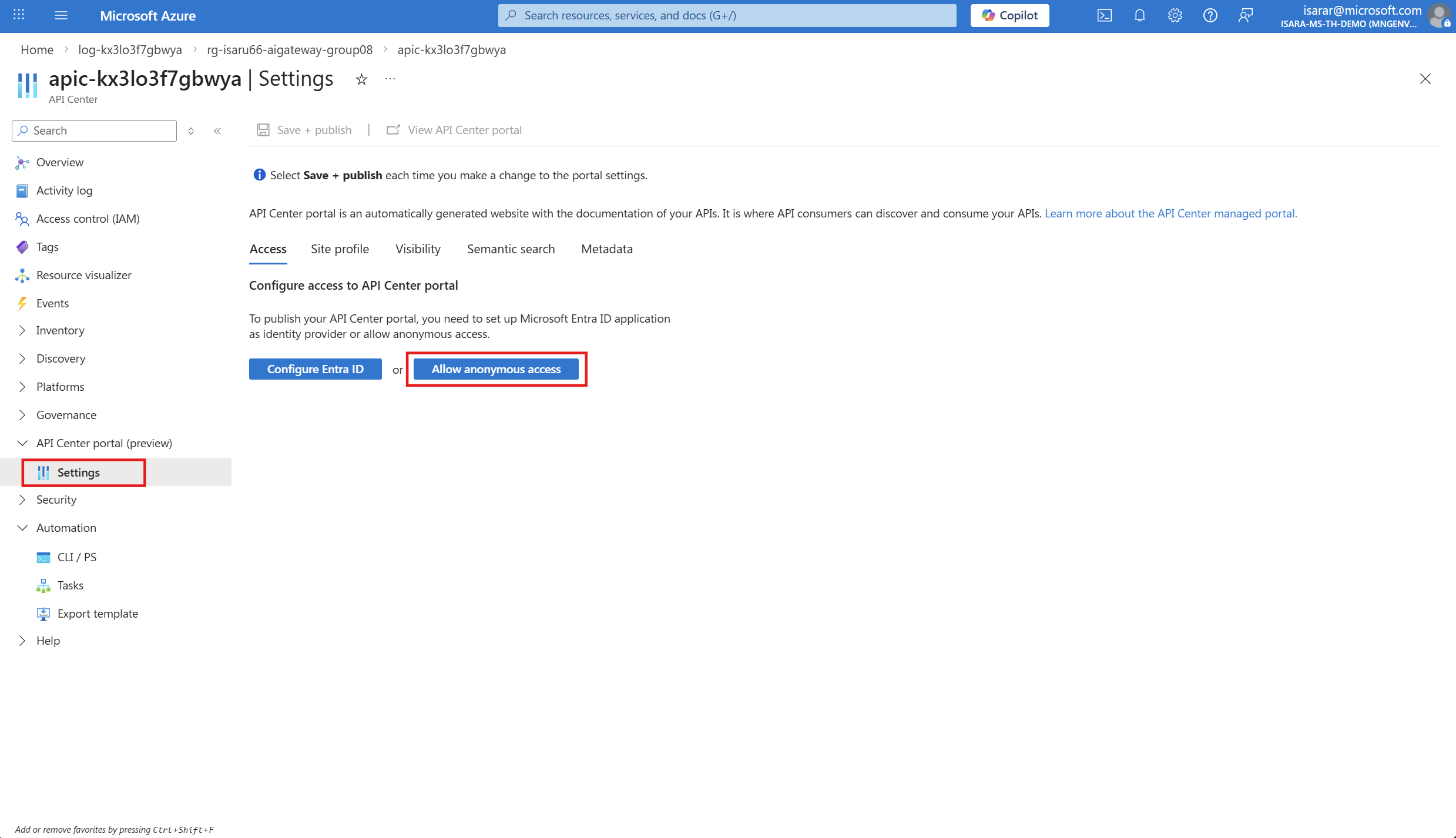Open Access control (IAM)

(88, 219)
